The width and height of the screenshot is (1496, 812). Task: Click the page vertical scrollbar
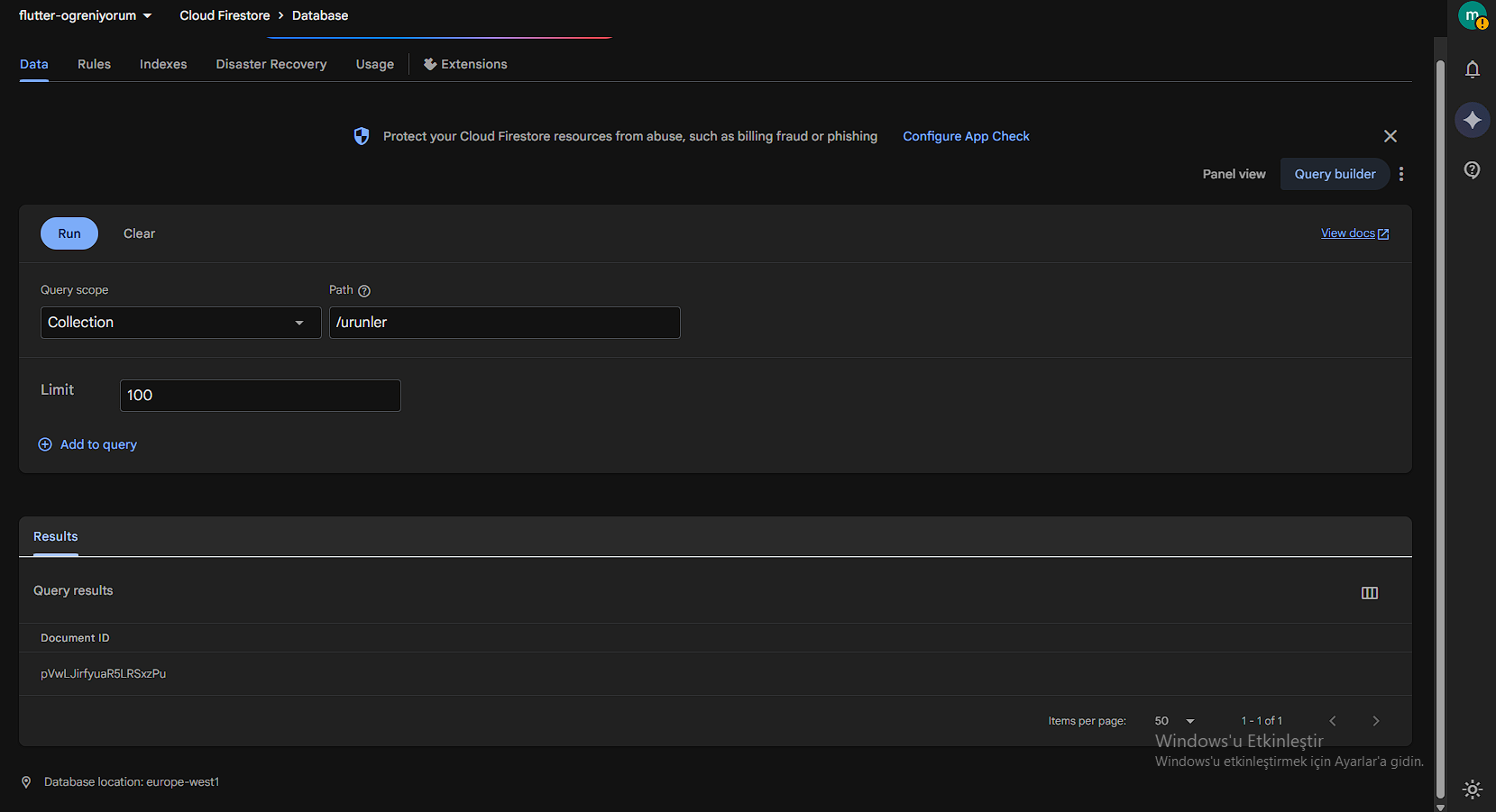(x=1440, y=429)
